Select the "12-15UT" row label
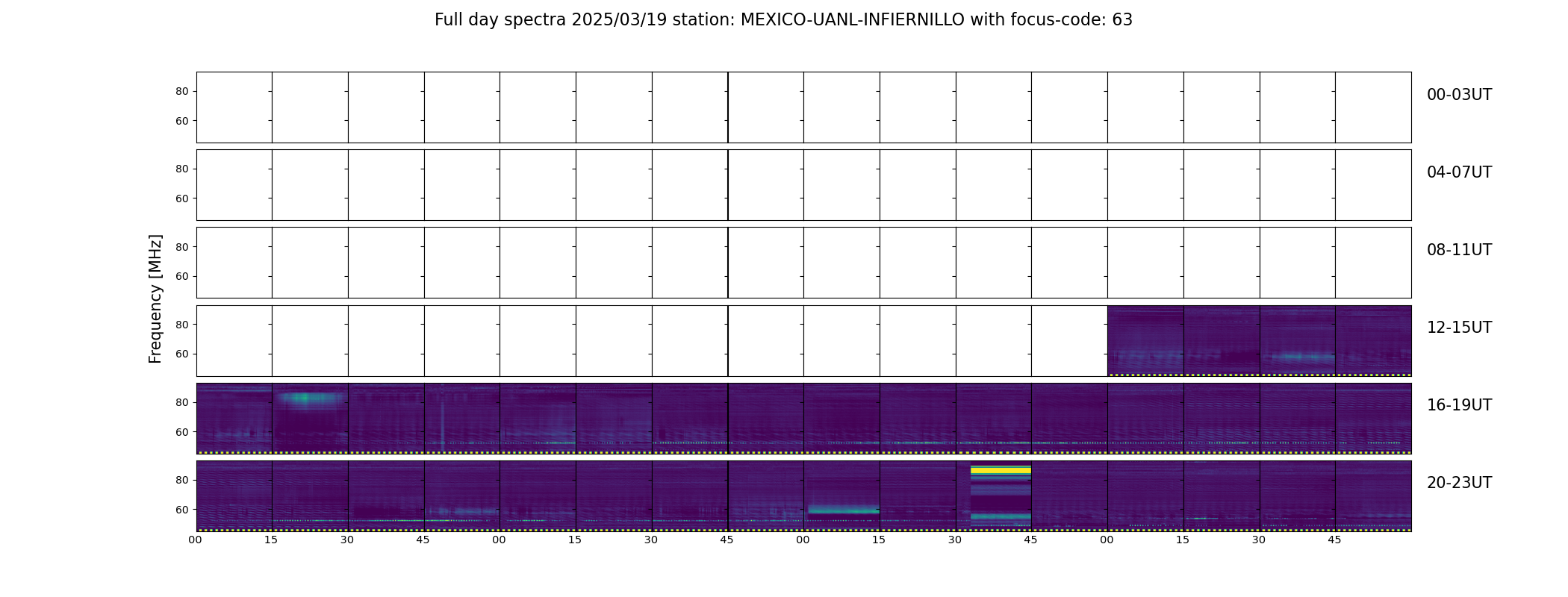This screenshot has width=1568, height=597. coord(1459,328)
